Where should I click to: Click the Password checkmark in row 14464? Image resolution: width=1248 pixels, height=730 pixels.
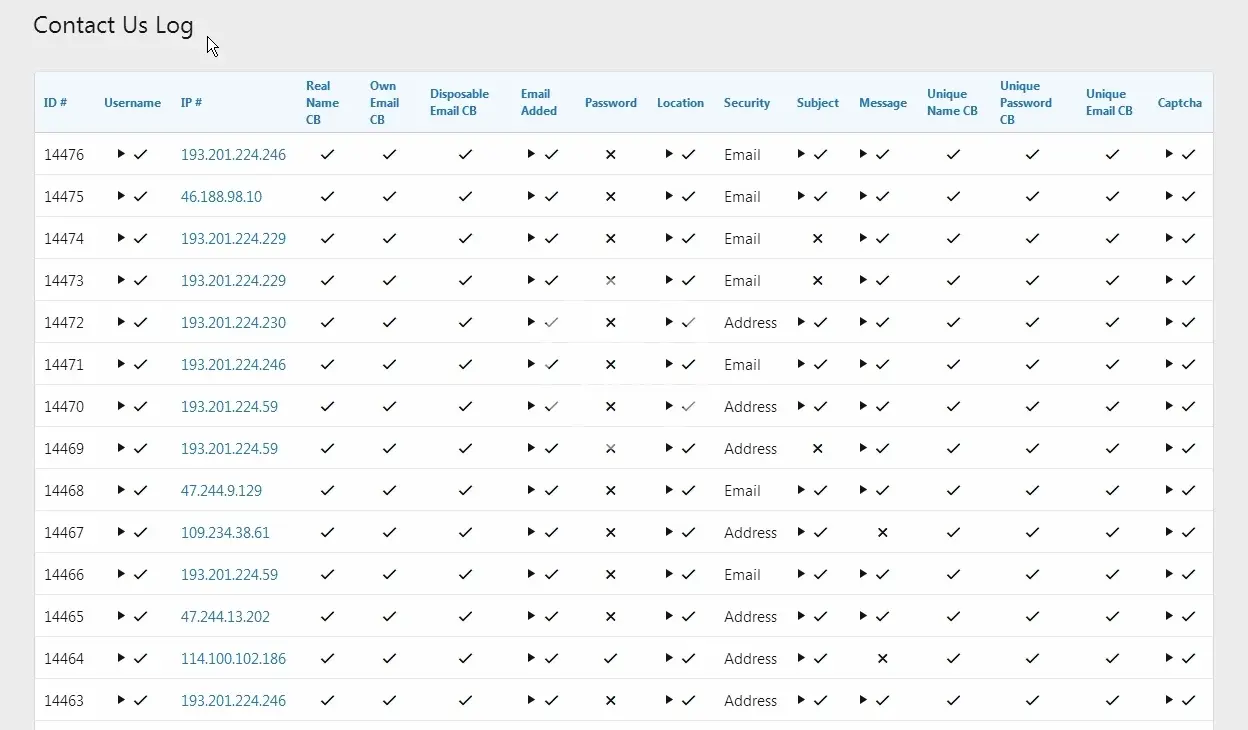610,659
